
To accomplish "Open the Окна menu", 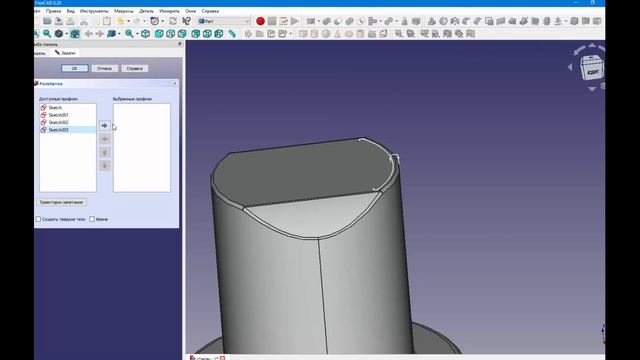I will tap(191, 11).
